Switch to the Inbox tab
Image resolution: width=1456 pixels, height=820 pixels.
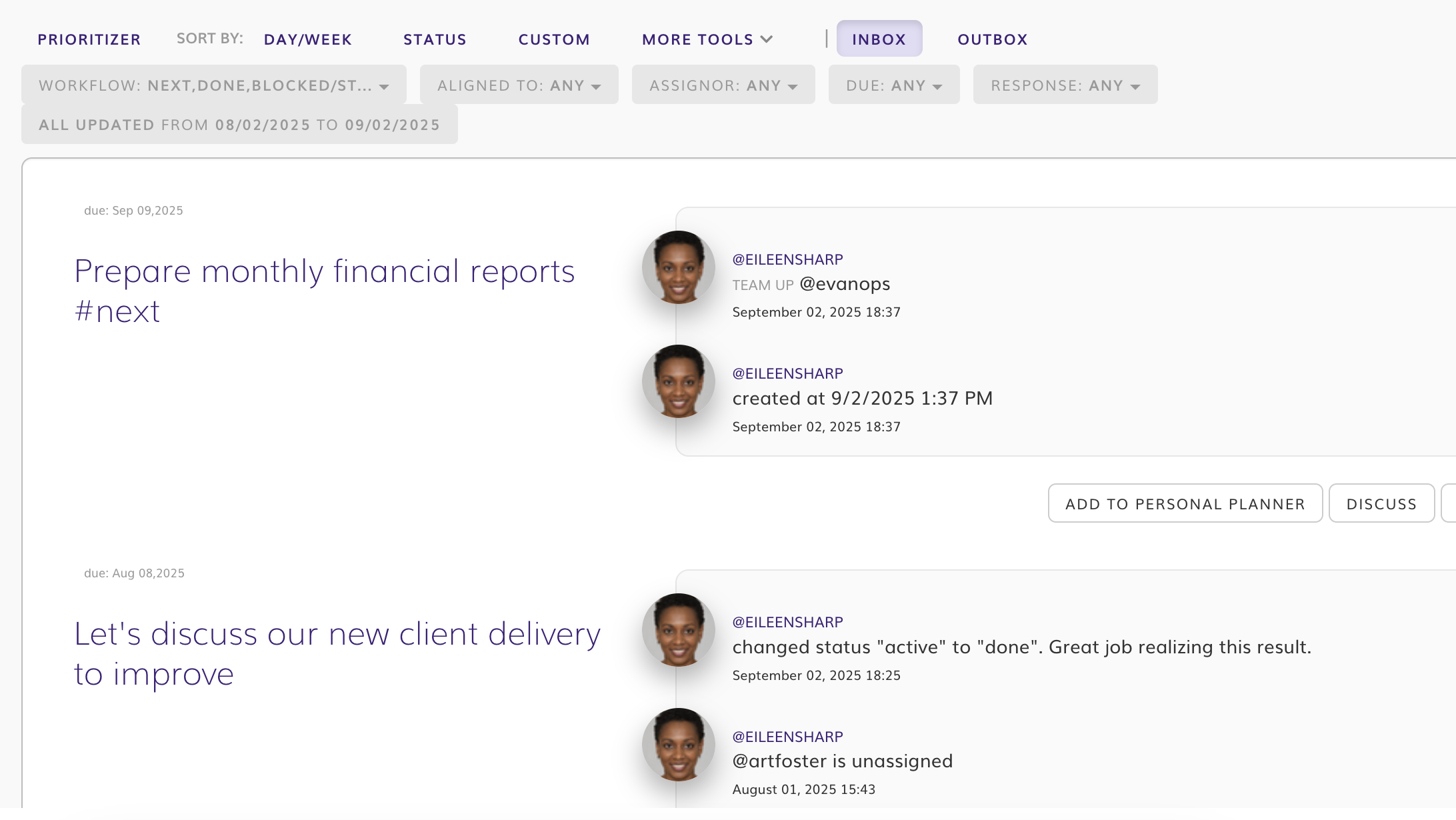[x=879, y=39]
